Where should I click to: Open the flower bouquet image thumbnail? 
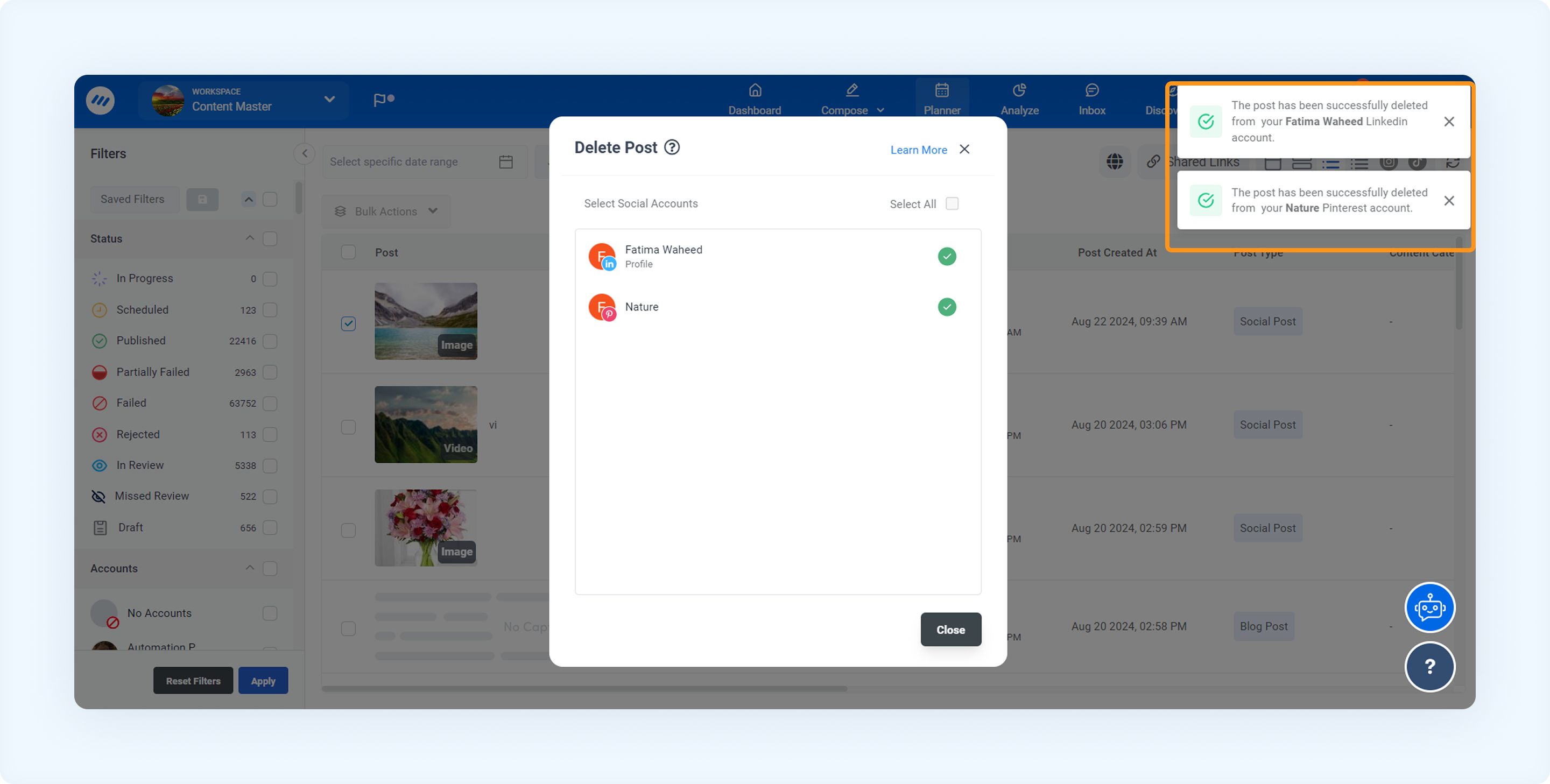click(426, 528)
